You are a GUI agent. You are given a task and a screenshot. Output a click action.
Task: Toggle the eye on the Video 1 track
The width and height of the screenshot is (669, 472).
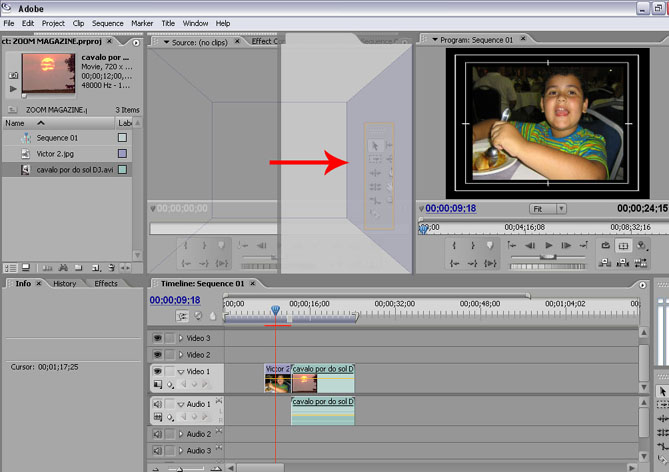157,371
